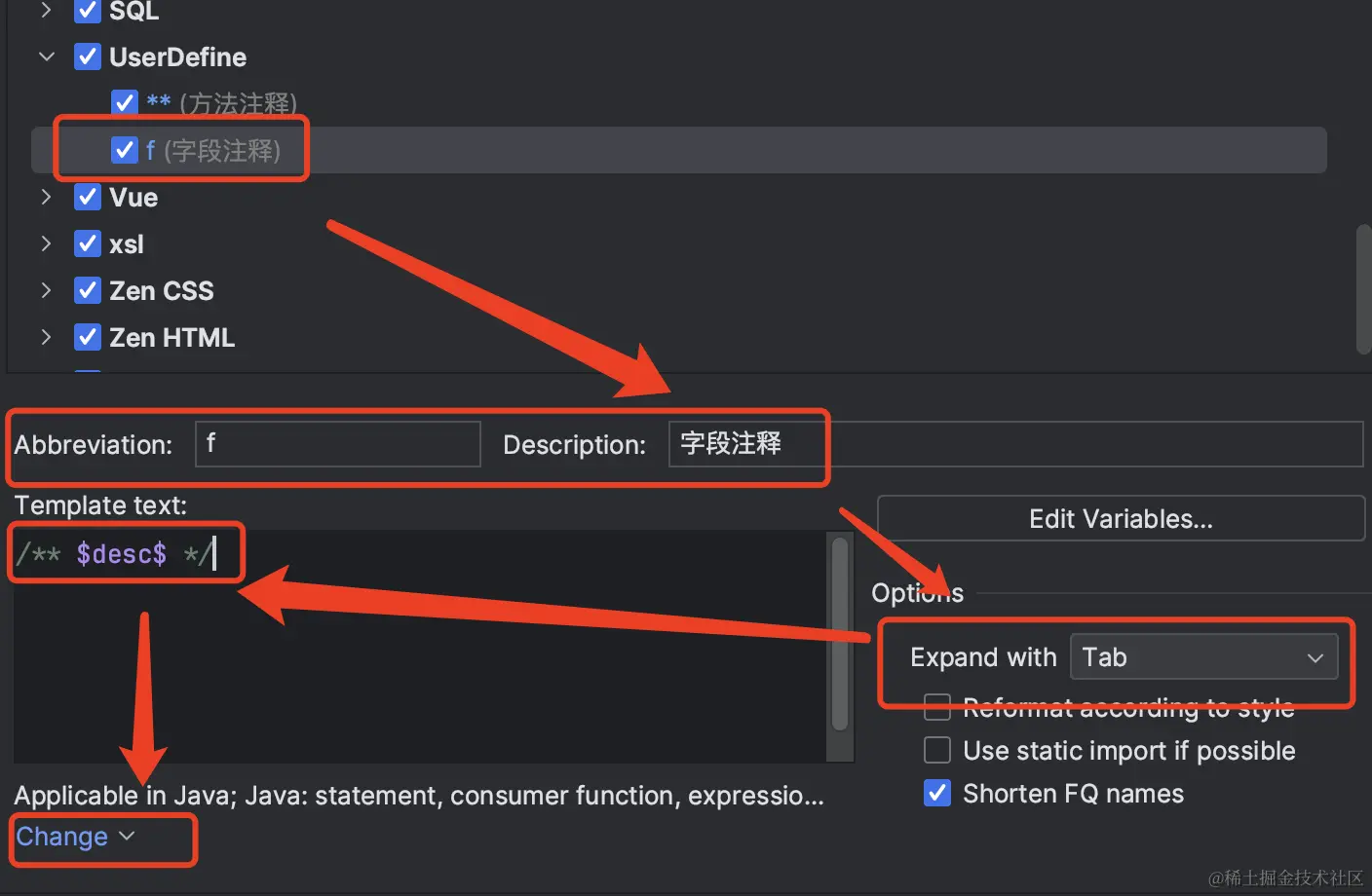The width and height of the screenshot is (1372, 896).
Task: Toggle the Zen HTML group checkbox
Action: coord(88,337)
